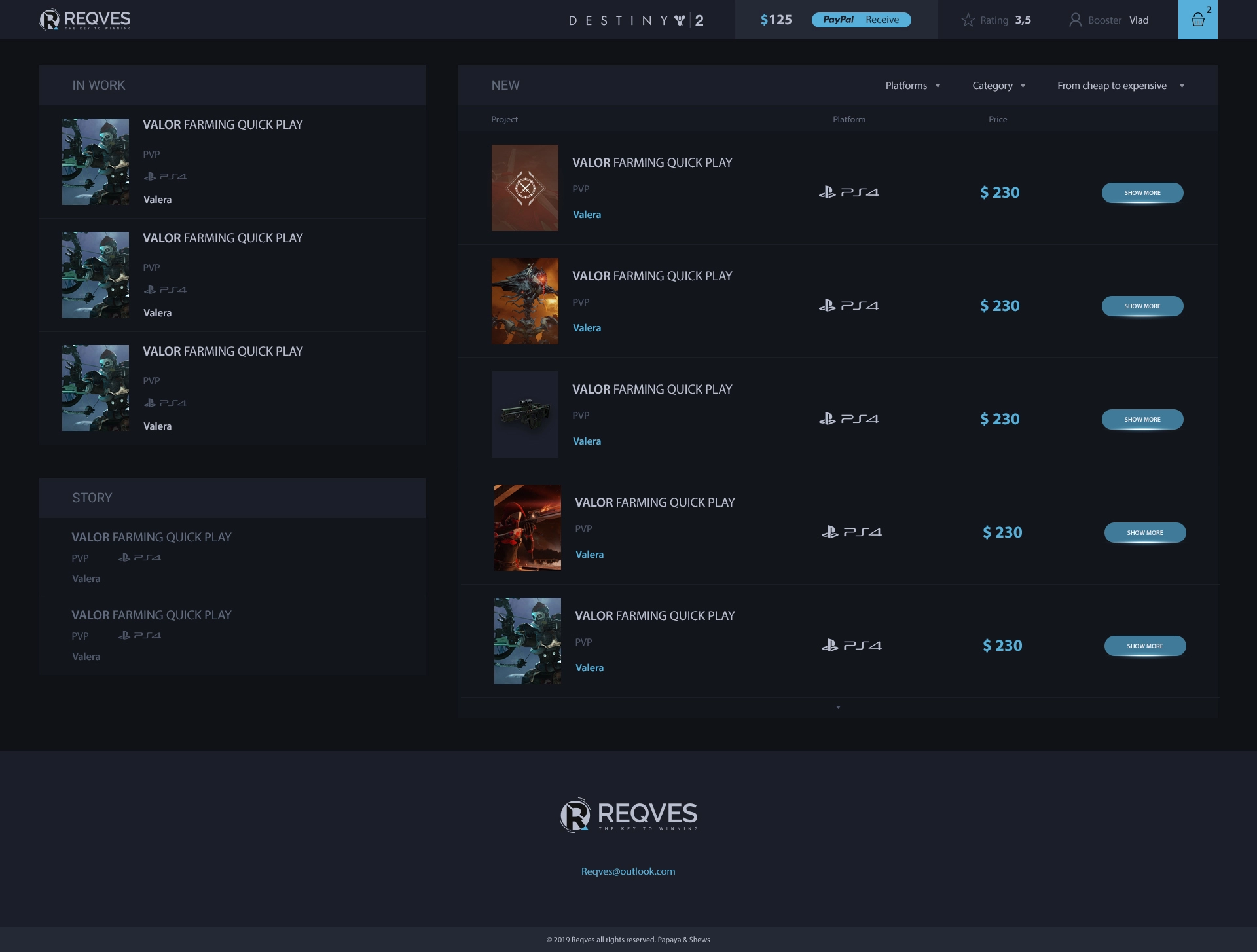Expand more listings with bottom arrow

pos(838,707)
